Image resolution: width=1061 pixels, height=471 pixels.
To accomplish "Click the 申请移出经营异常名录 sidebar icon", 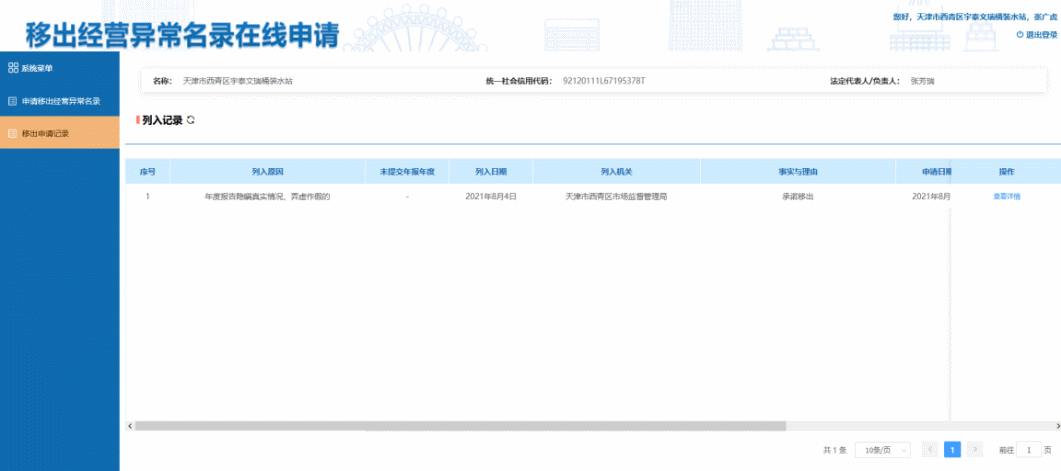I will point(12,101).
